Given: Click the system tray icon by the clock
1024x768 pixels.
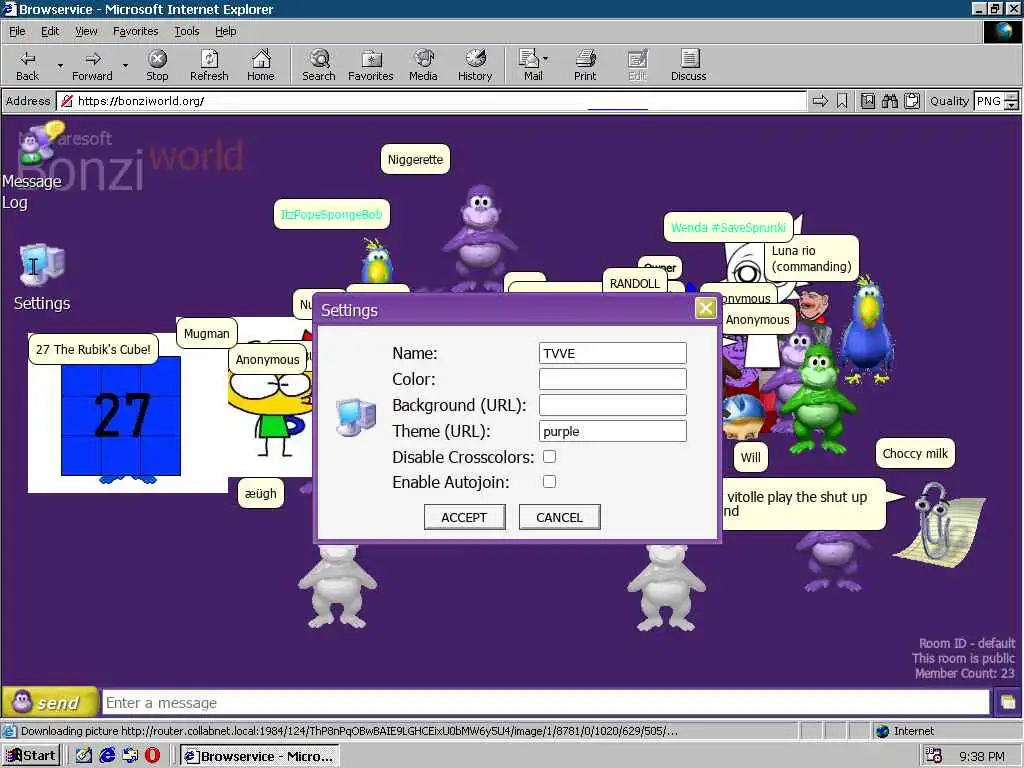Looking at the screenshot, I should [935, 756].
